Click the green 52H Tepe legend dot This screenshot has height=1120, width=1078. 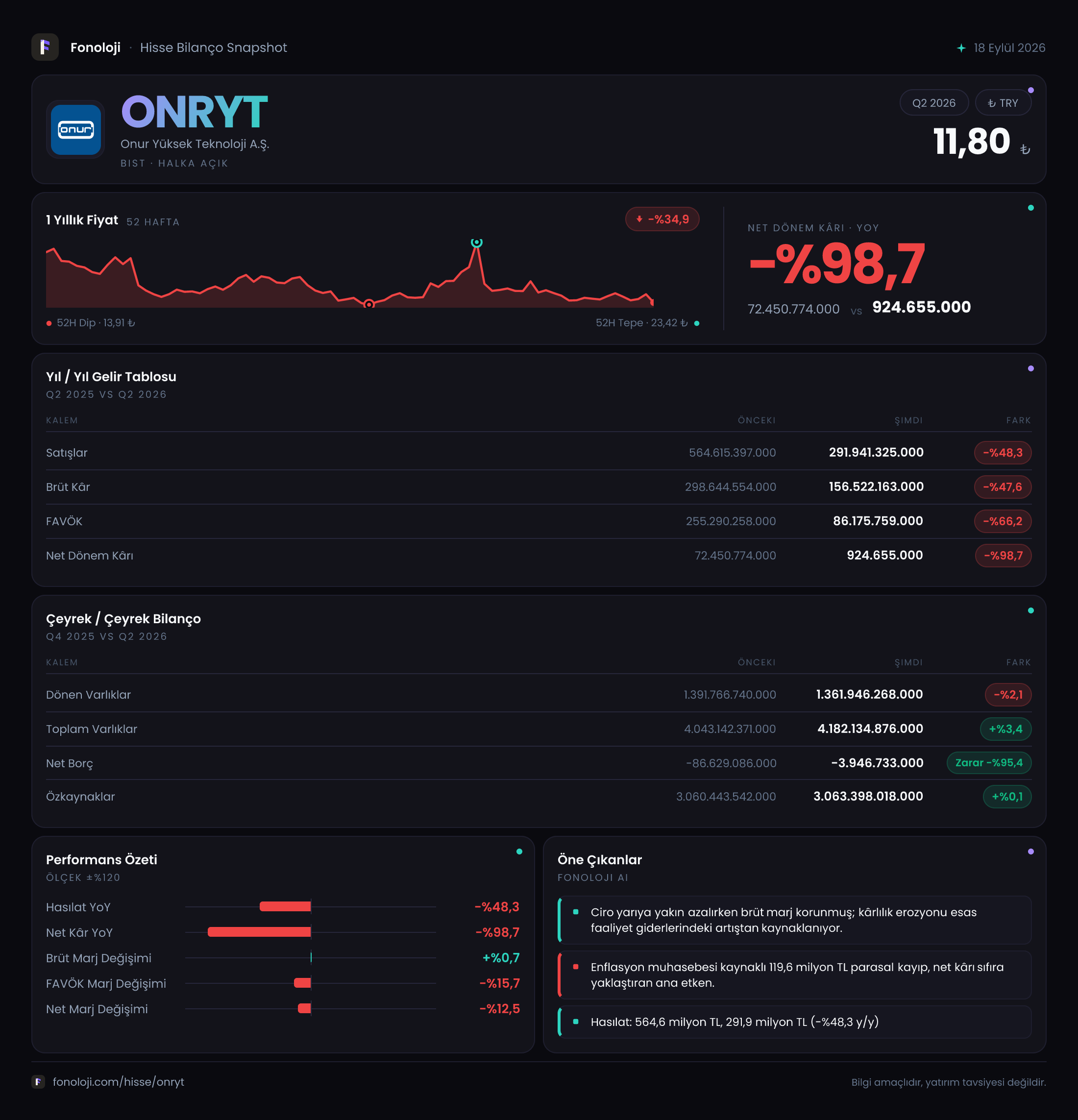[696, 323]
